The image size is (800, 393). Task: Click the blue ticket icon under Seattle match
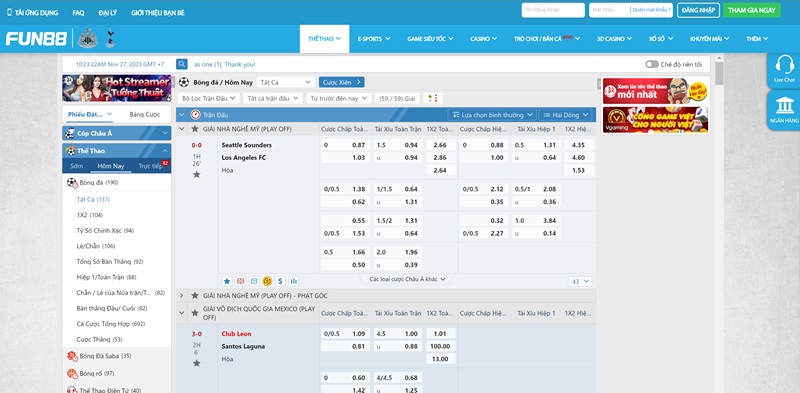point(254,281)
